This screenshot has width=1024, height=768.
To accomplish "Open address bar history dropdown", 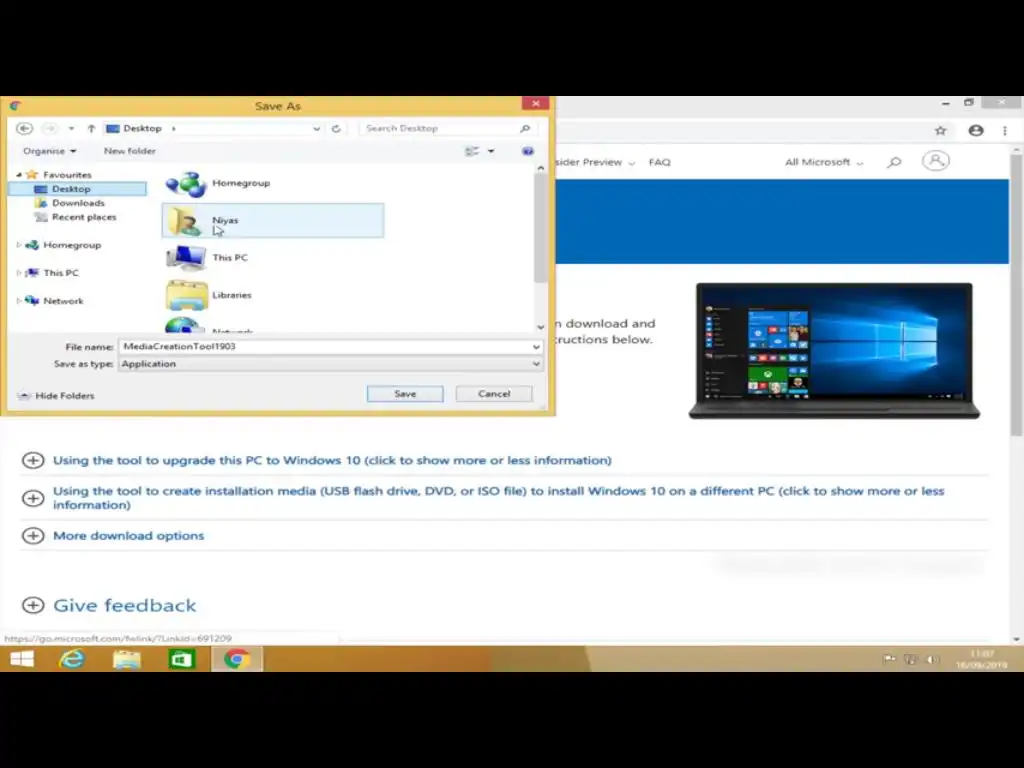I will pyautogui.click(x=317, y=129).
